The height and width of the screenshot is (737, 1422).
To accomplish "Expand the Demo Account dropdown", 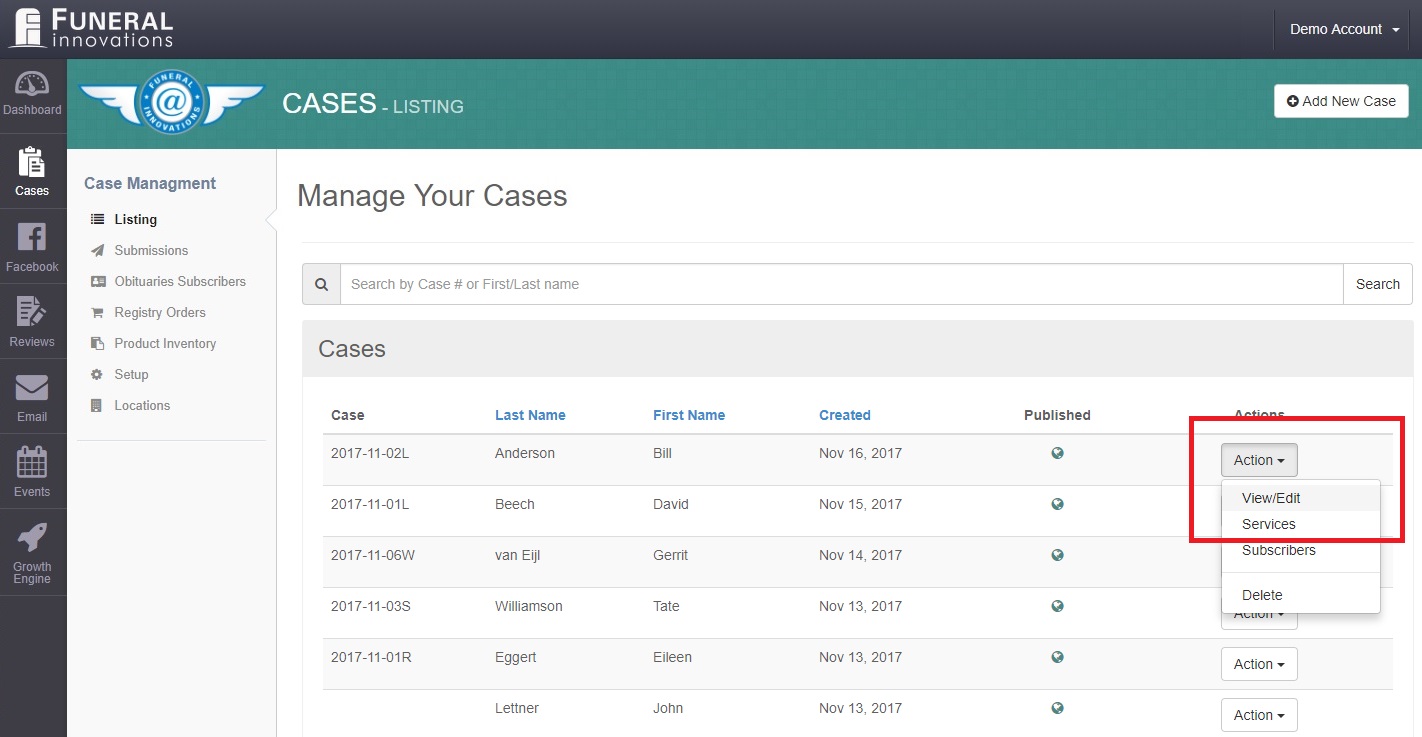I will point(1343,29).
